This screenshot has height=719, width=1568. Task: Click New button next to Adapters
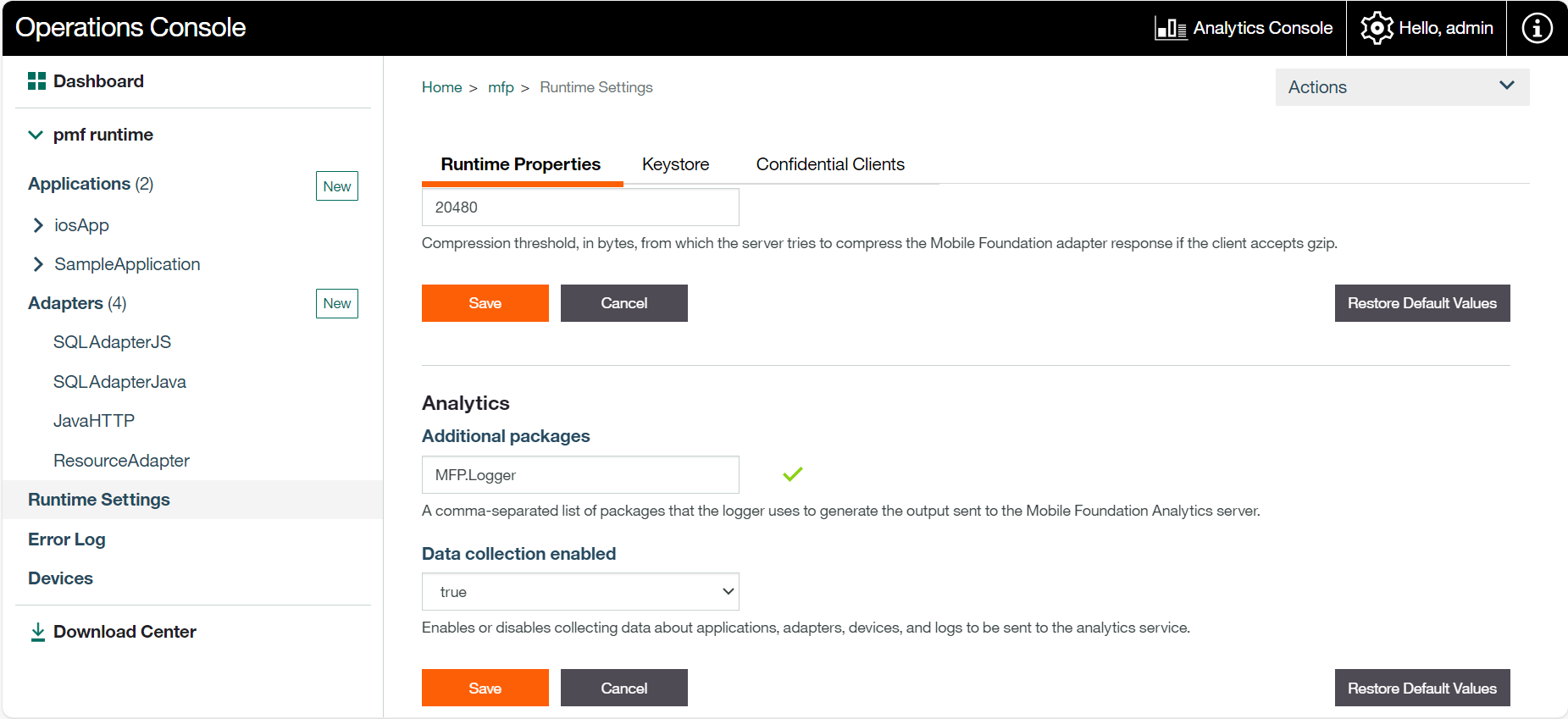(336, 303)
